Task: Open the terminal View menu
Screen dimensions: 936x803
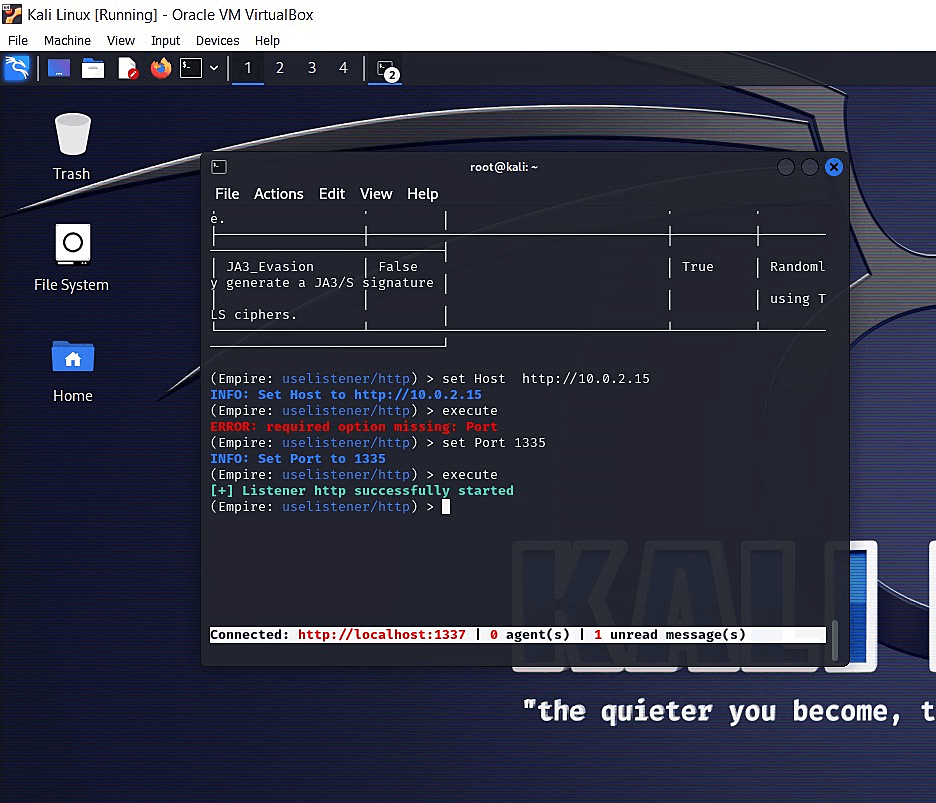Action: tap(376, 194)
